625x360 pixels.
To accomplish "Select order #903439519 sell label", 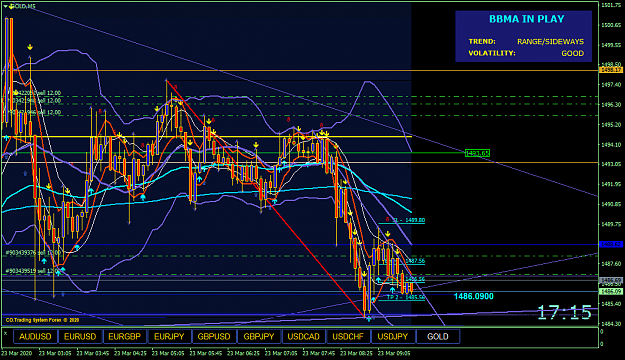I will [x=32, y=271].
